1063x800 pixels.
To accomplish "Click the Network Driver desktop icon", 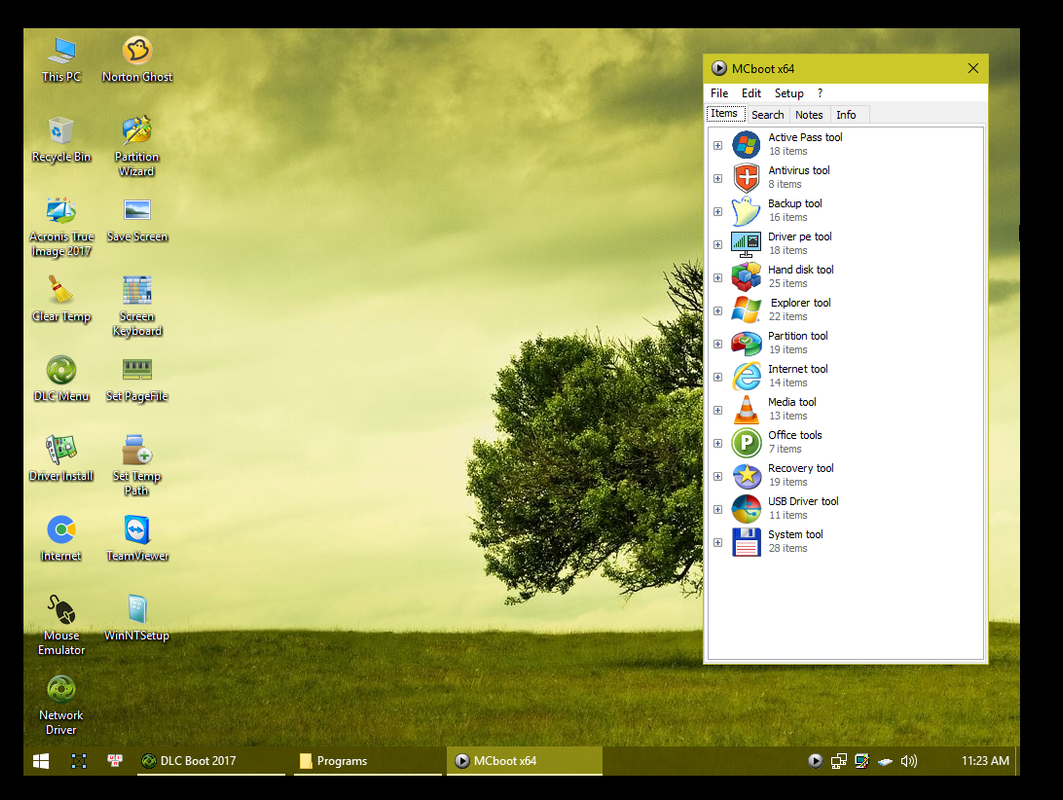I will [x=61, y=705].
